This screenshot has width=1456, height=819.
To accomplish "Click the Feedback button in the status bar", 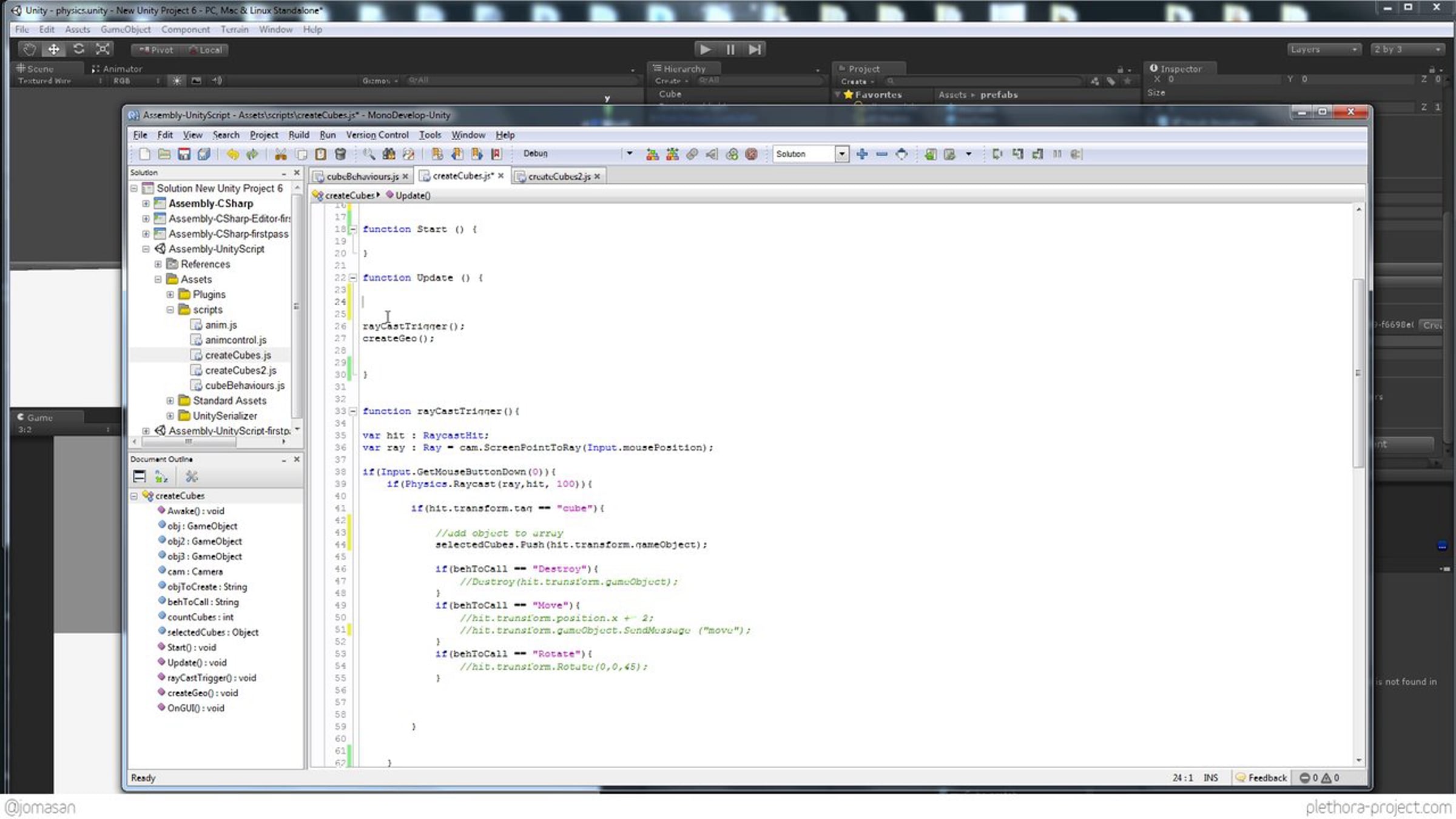I will point(1261,778).
